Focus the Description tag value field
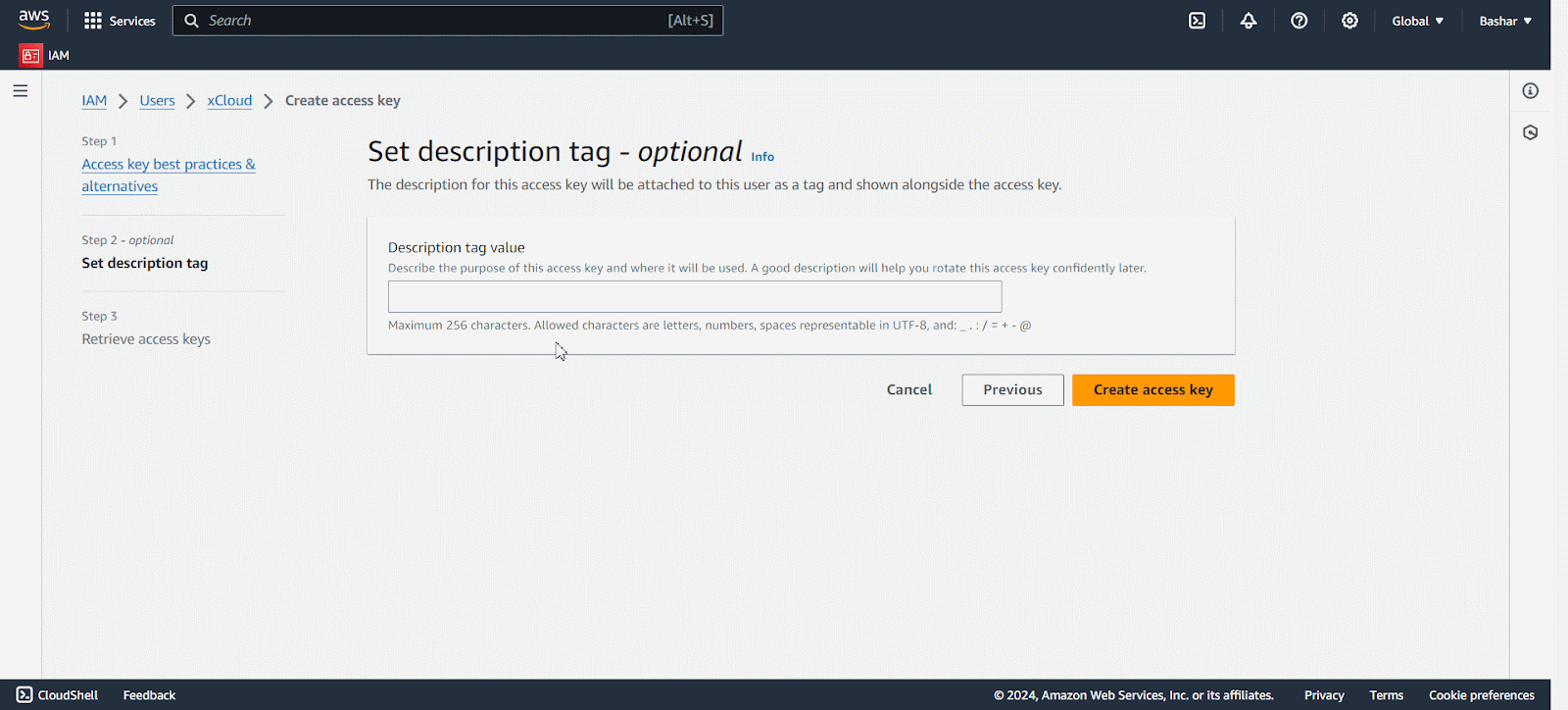This screenshot has height=710, width=1568. tap(695, 296)
